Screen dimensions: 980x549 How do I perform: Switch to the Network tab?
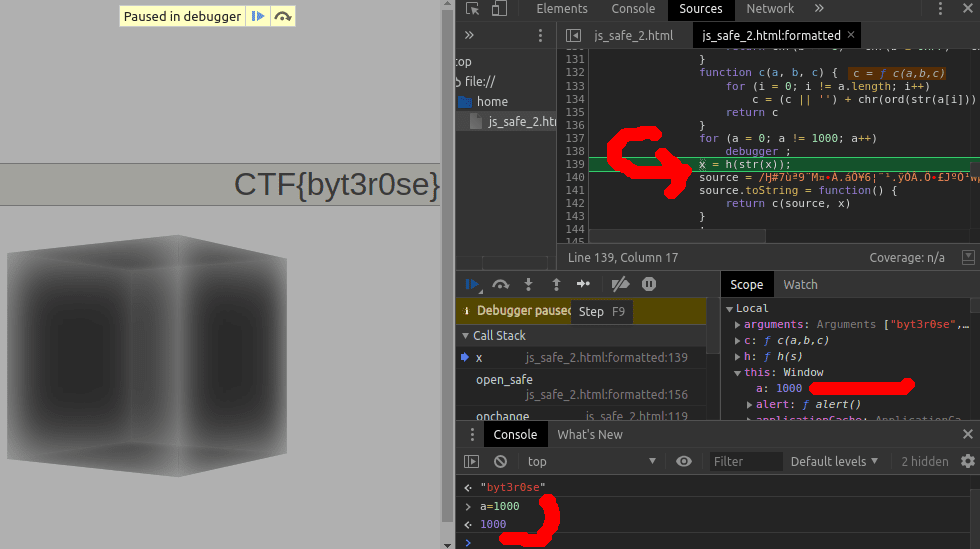pyautogui.click(x=770, y=9)
